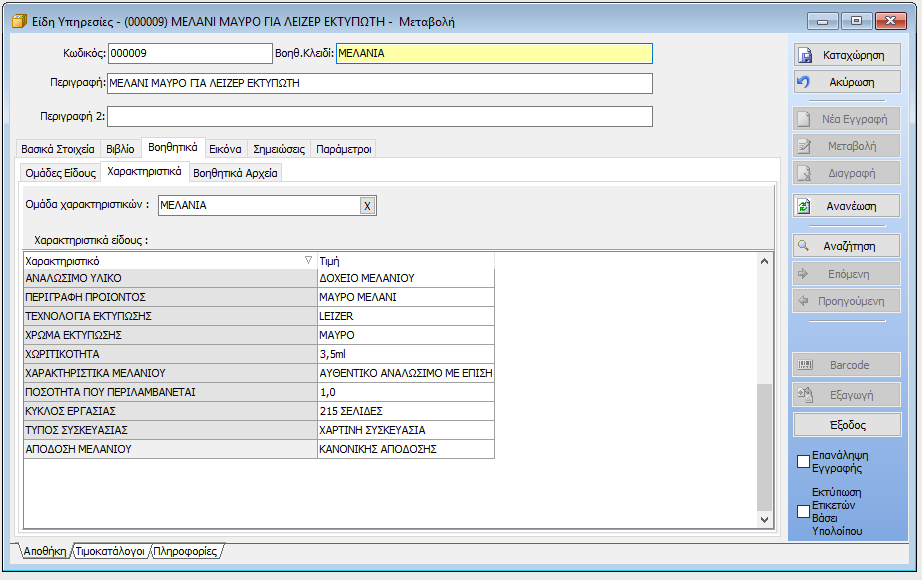Click the Αναζήτηση magnifier icon
The height and width of the screenshot is (580, 922).
tap(803, 246)
